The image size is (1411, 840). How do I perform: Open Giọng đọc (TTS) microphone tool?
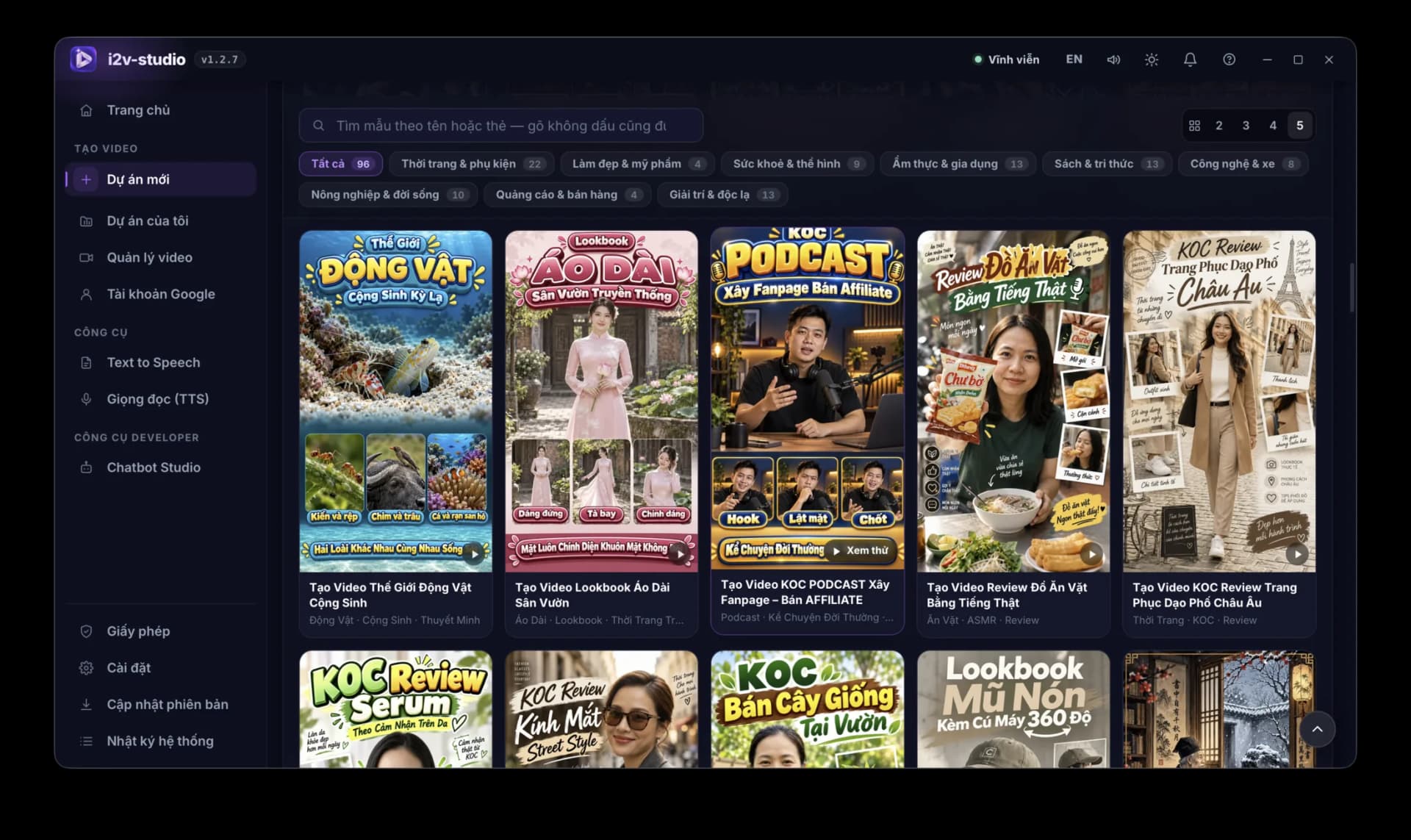coord(160,399)
